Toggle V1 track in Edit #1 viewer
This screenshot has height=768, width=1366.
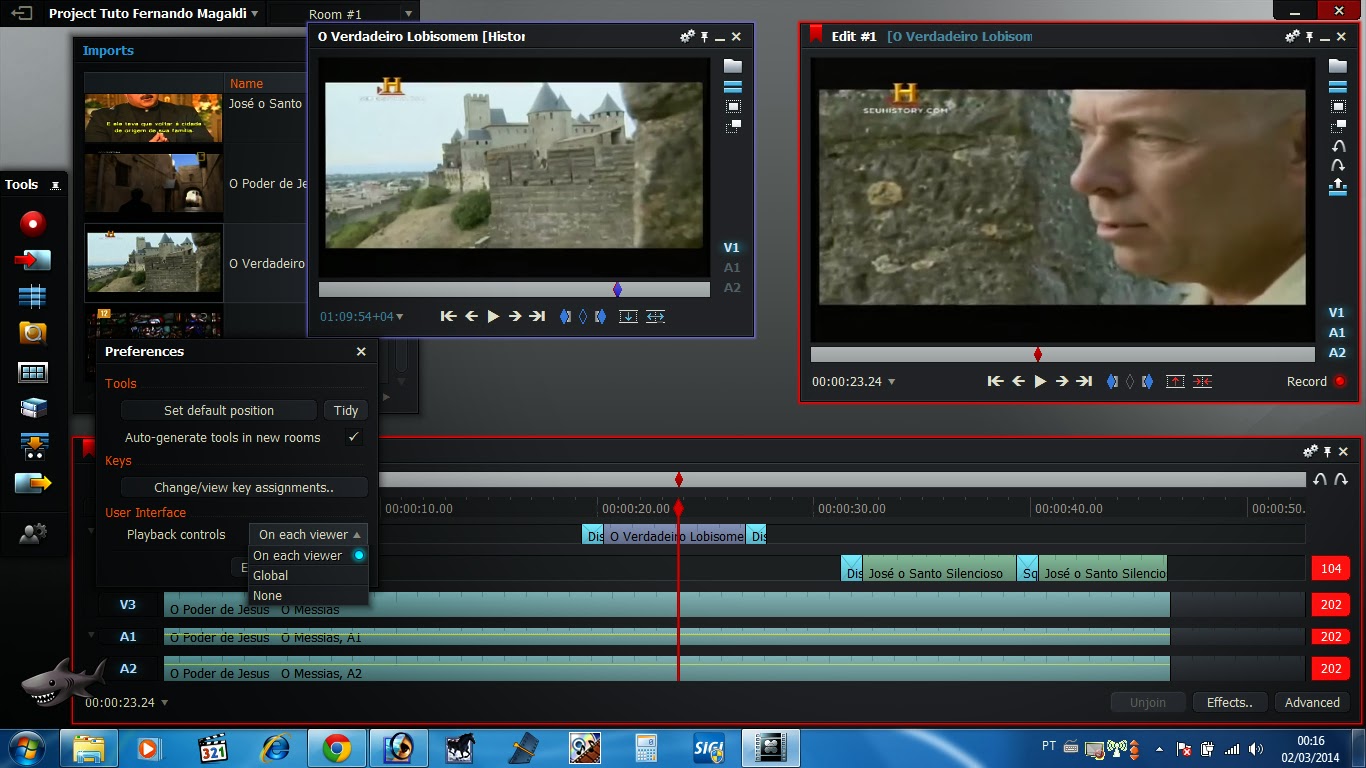tap(1337, 312)
